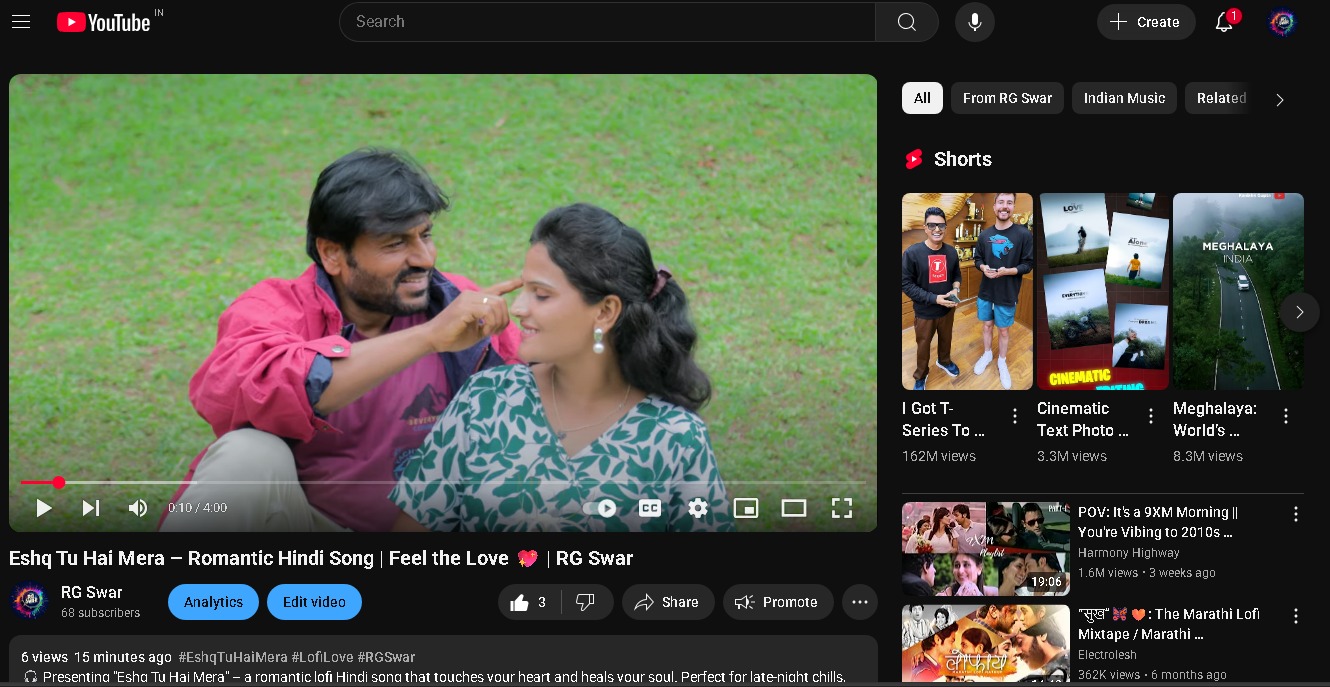This screenshot has width=1330, height=687.
Task: Open video settings gear
Action: point(698,508)
